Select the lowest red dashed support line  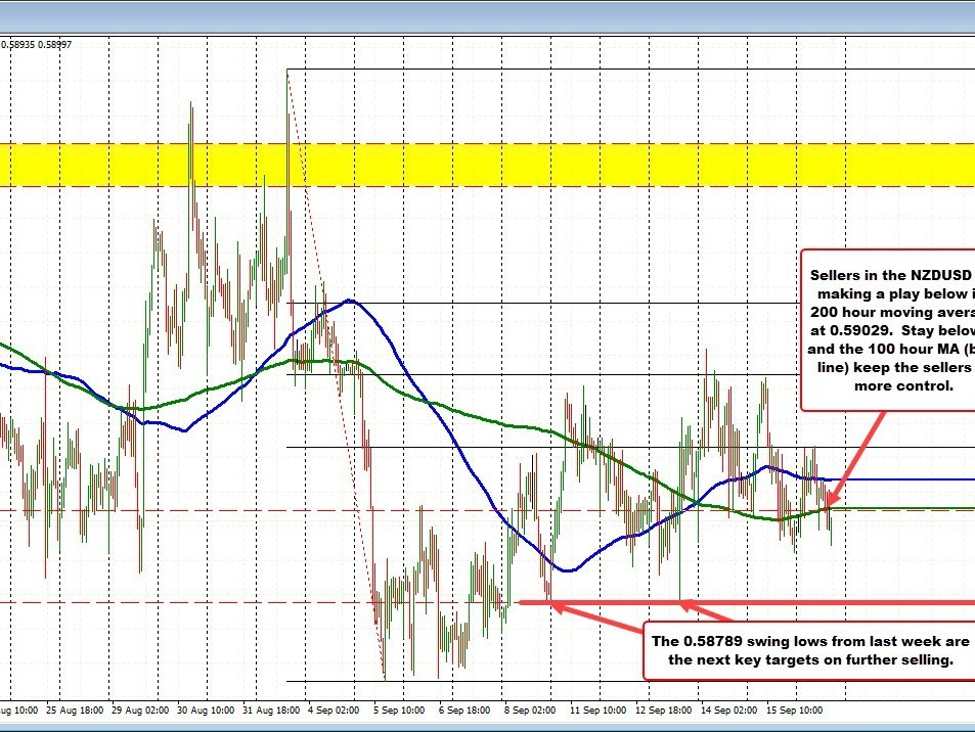point(200,601)
